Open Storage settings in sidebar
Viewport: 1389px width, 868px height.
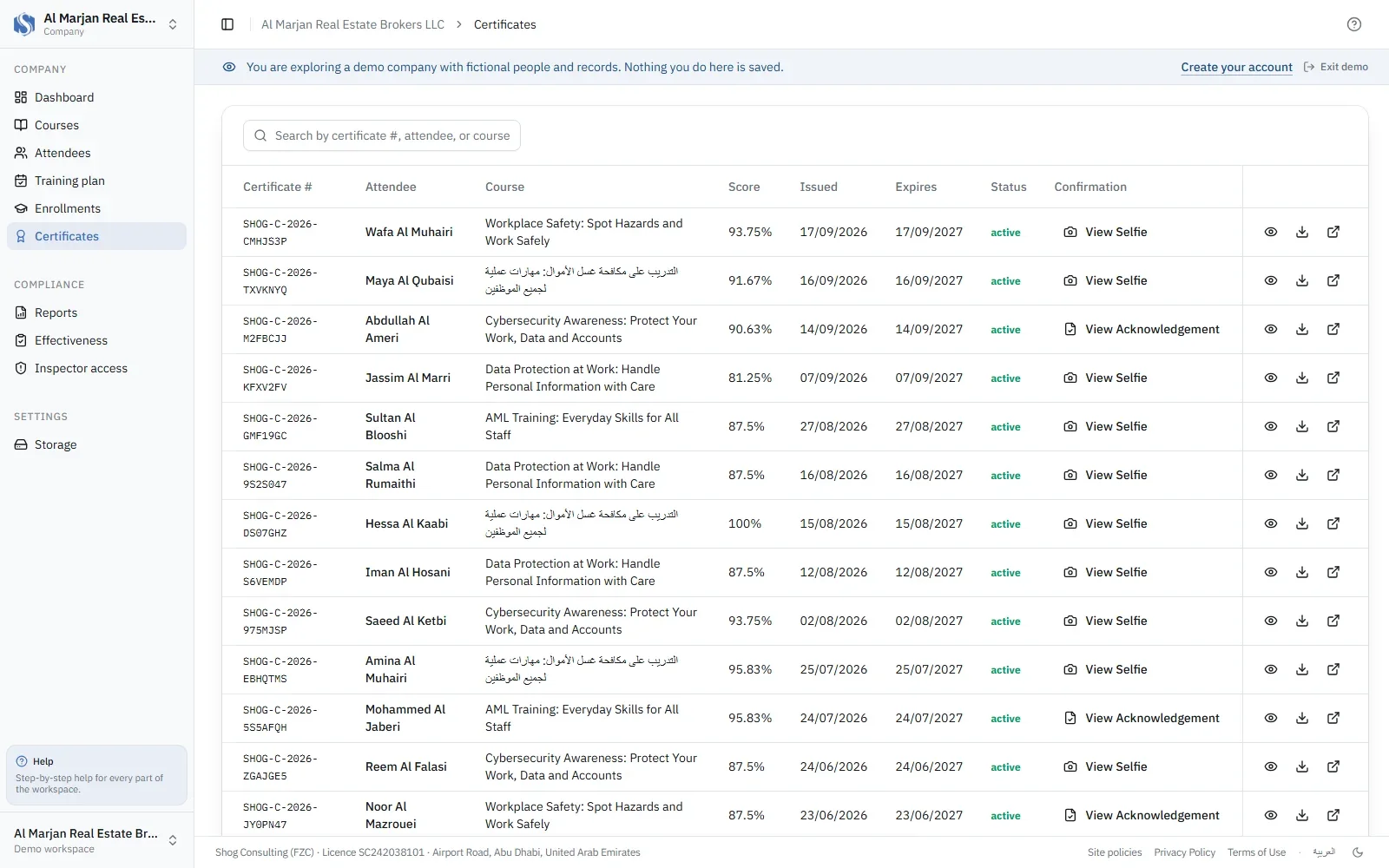pyautogui.click(x=96, y=444)
